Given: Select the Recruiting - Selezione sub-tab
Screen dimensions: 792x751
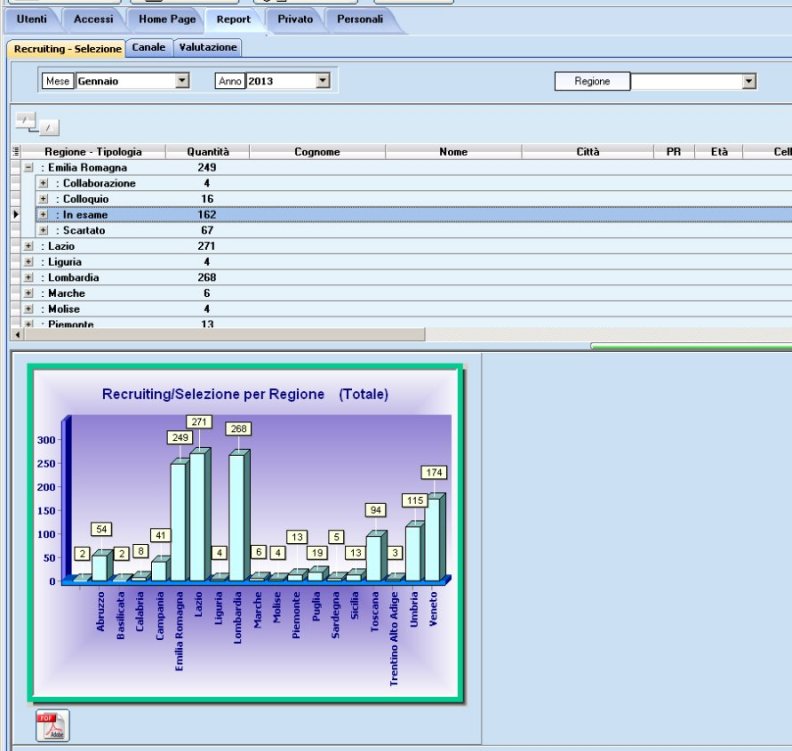Looking at the screenshot, I should [67, 49].
